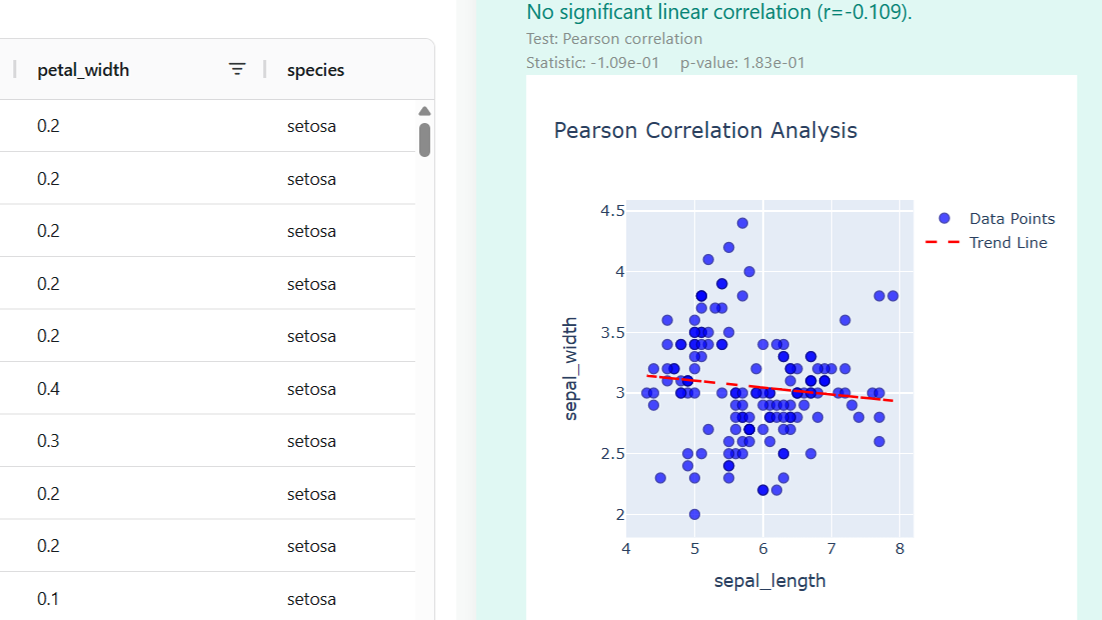Click the resize handle left of petal_width
This screenshot has height=620, width=1102.
pyautogui.click(x=14, y=69)
